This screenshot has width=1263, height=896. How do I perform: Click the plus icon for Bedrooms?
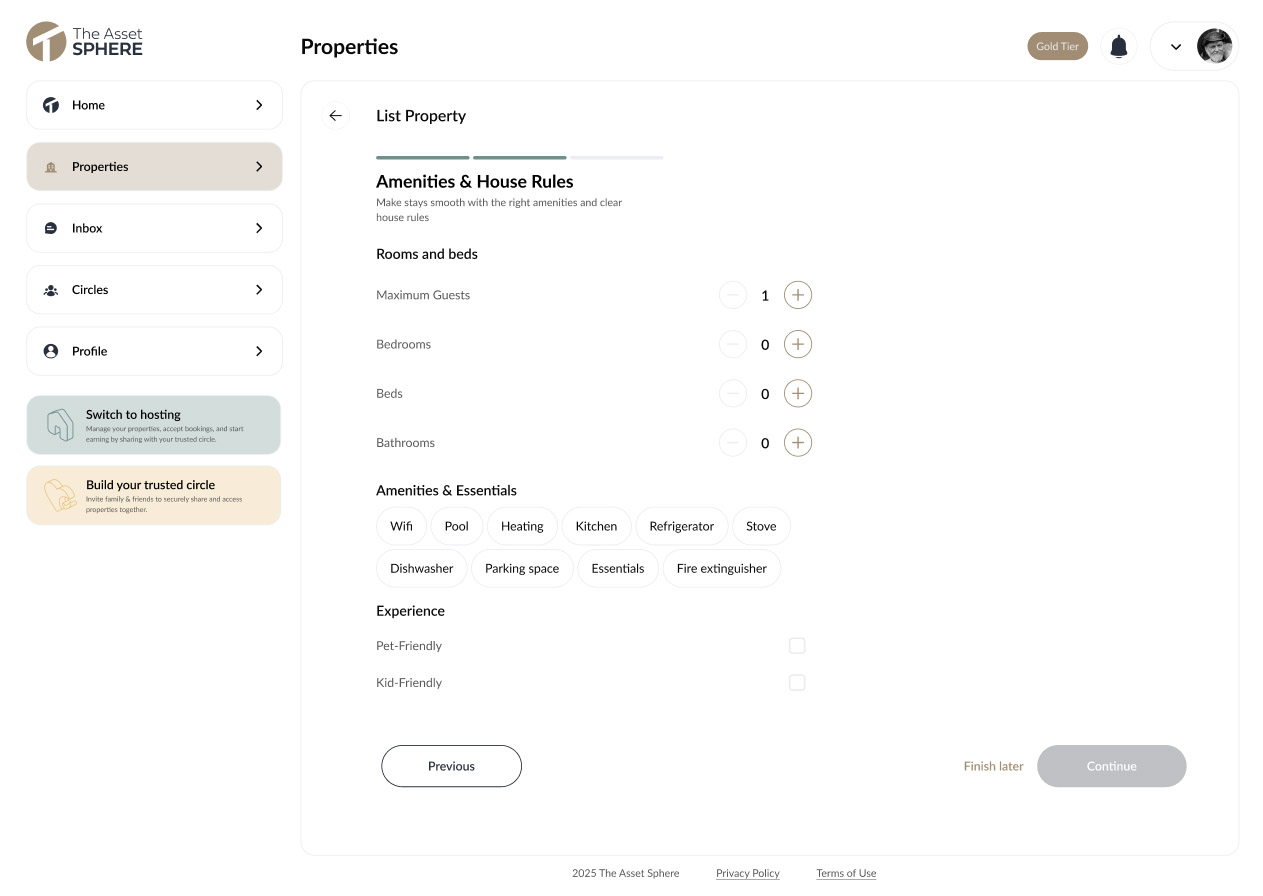797,344
